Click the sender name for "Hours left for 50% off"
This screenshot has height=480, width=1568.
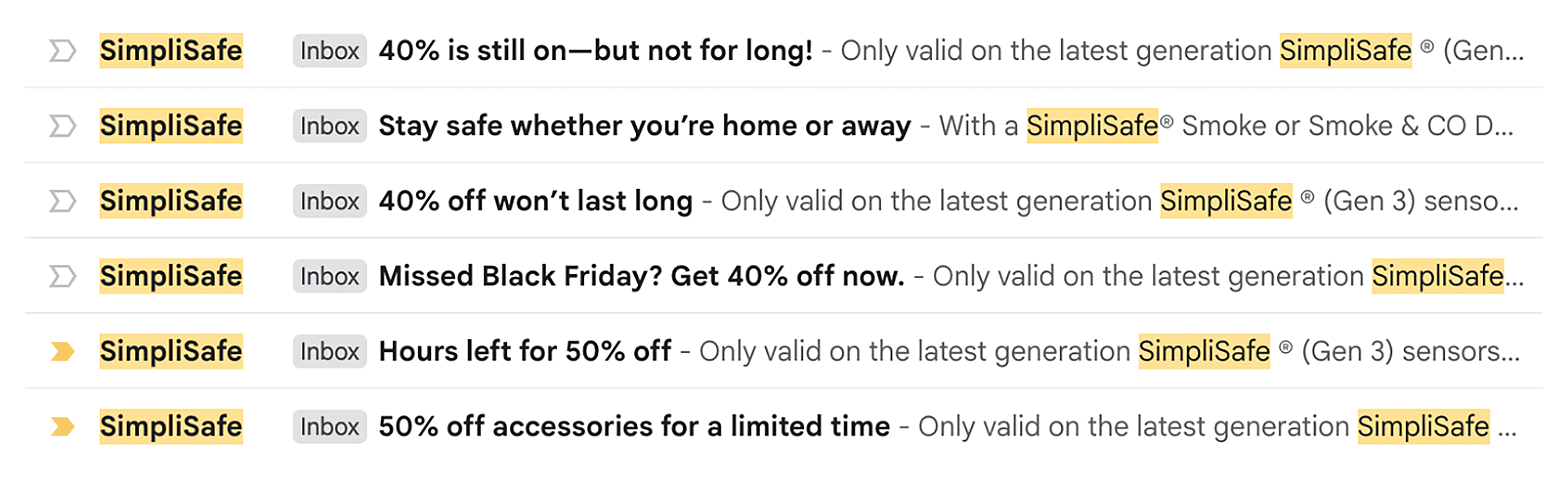pyautogui.click(x=171, y=351)
